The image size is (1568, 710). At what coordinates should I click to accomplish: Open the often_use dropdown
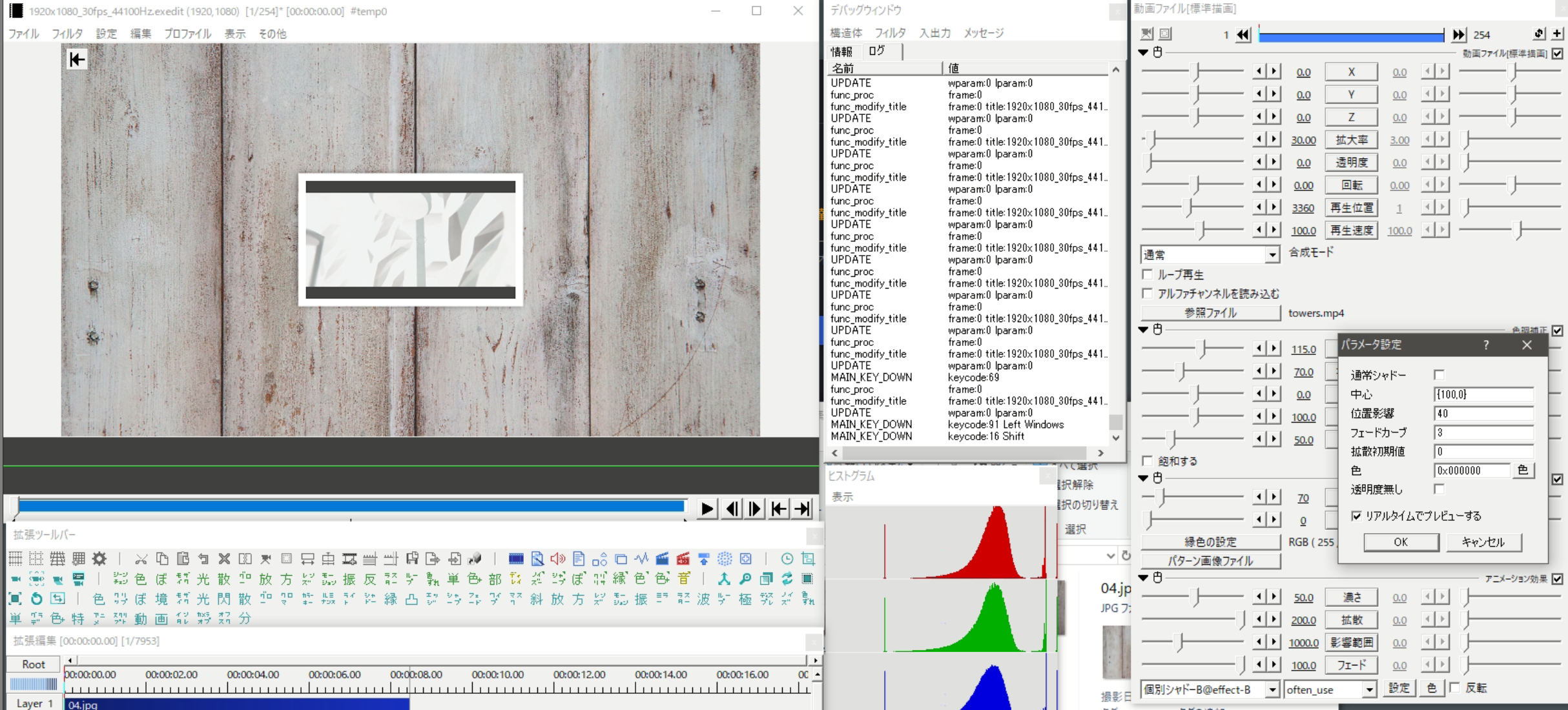pyautogui.click(x=1368, y=690)
